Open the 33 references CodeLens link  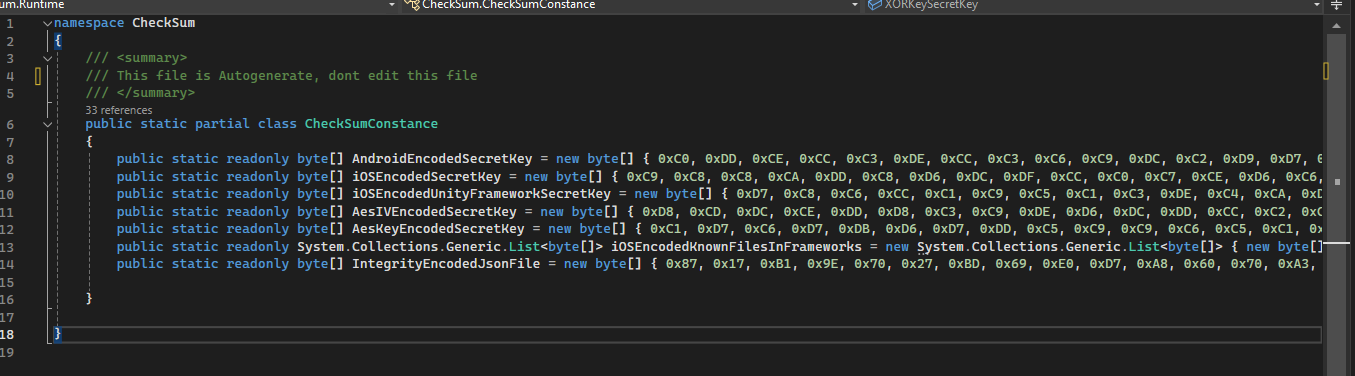coord(119,110)
